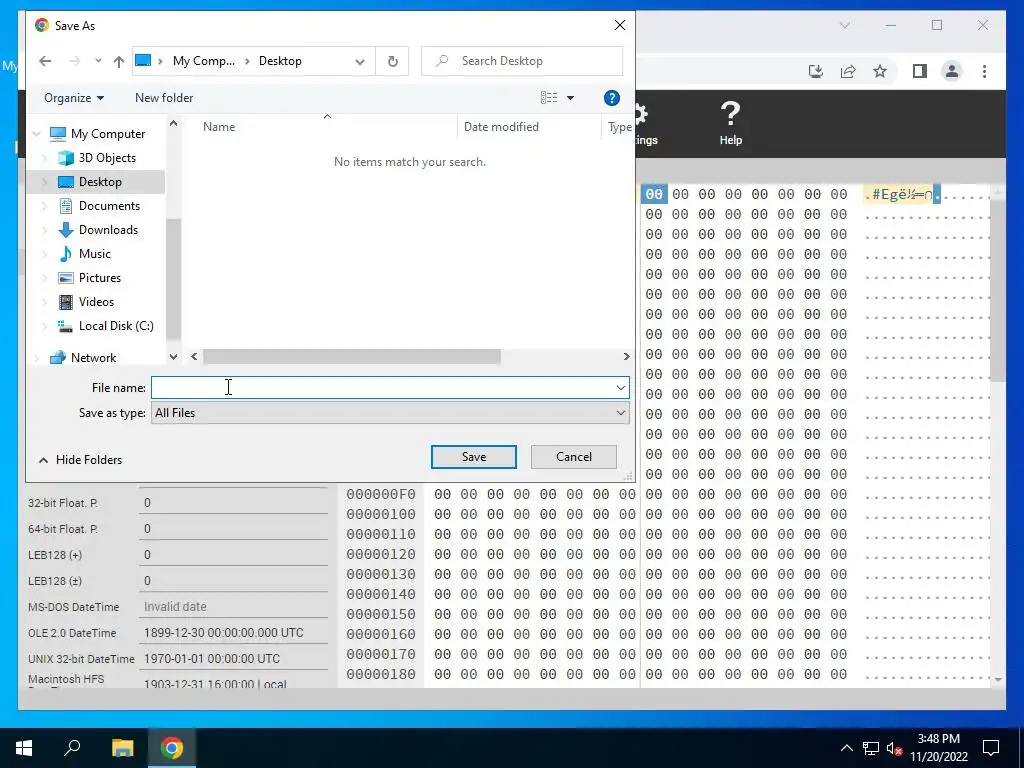Select offset 00000100 in hex editor

(381, 514)
